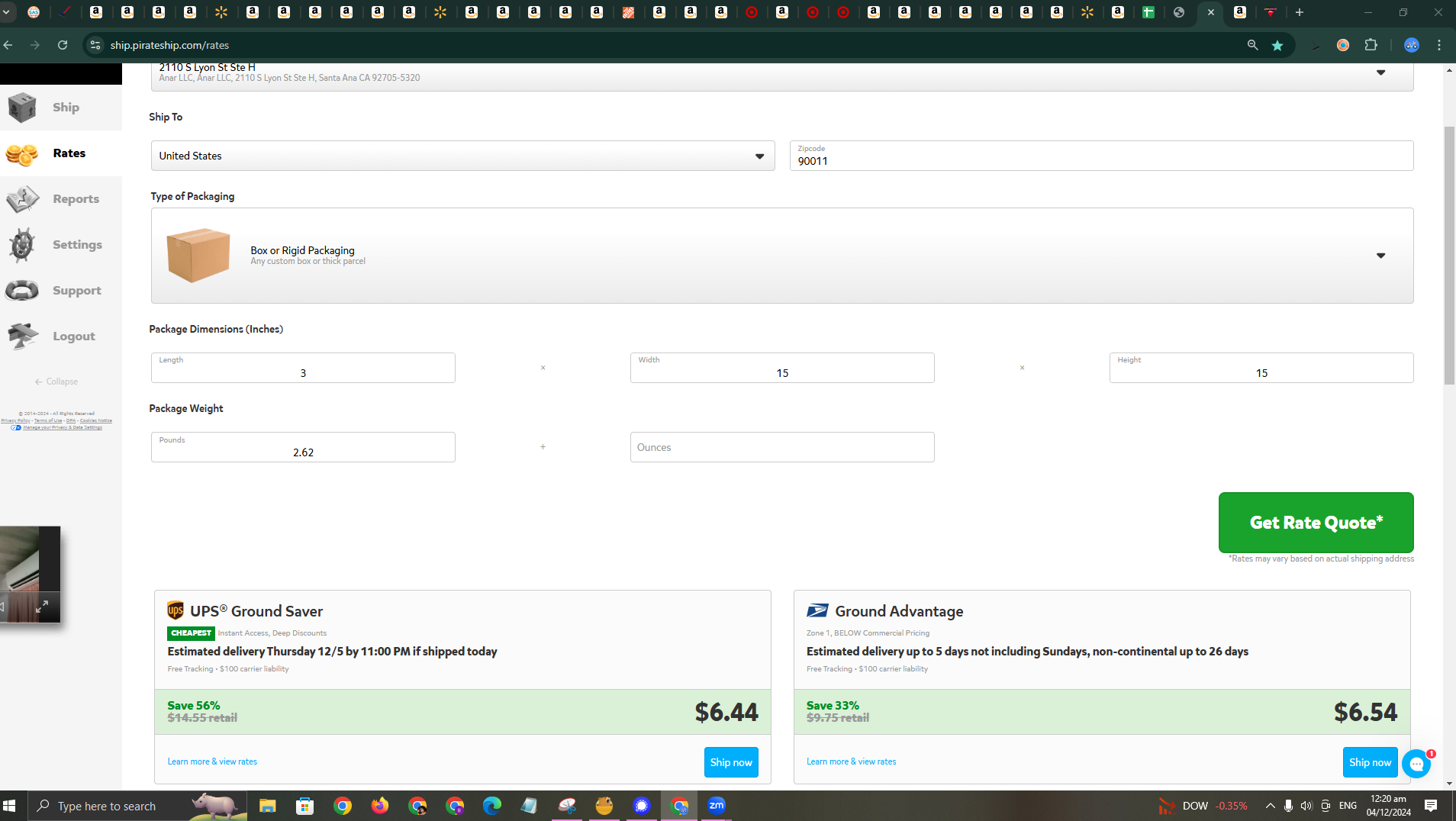The width and height of the screenshot is (1456, 821).
Task: Open Settings in the sidebar
Action: tap(61, 245)
